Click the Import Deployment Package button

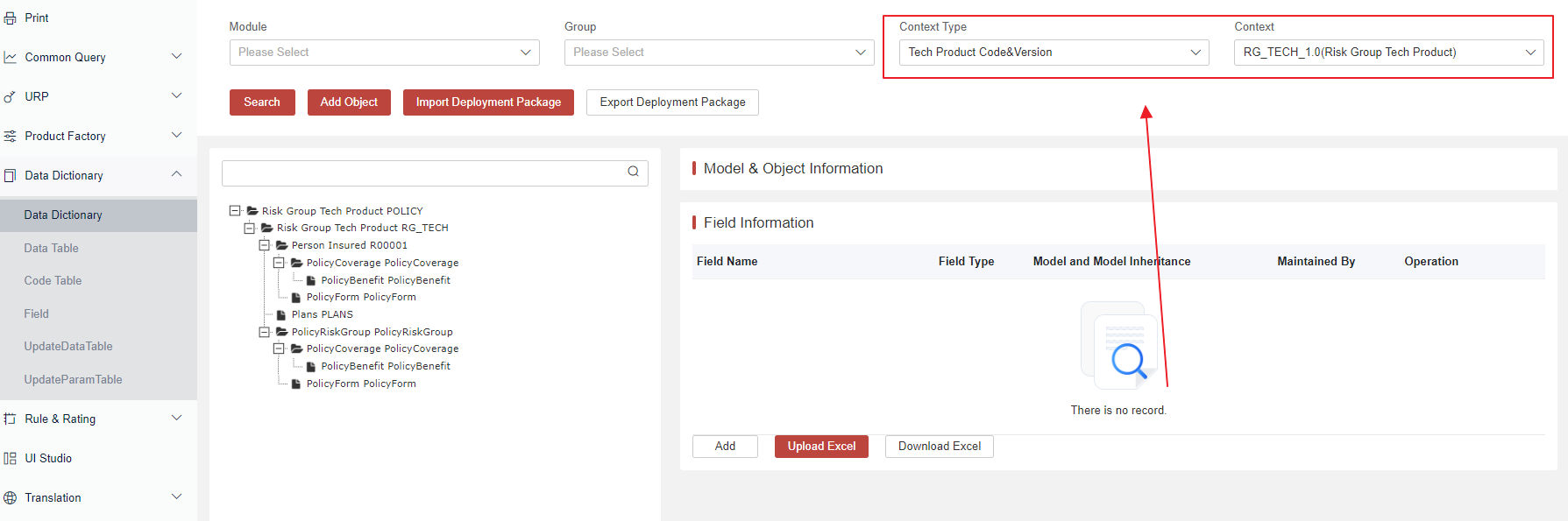[488, 102]
